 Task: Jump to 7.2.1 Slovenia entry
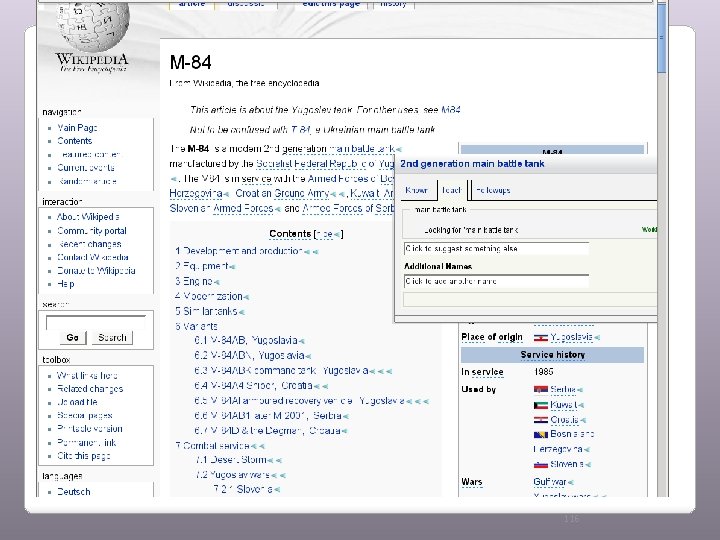243,489
